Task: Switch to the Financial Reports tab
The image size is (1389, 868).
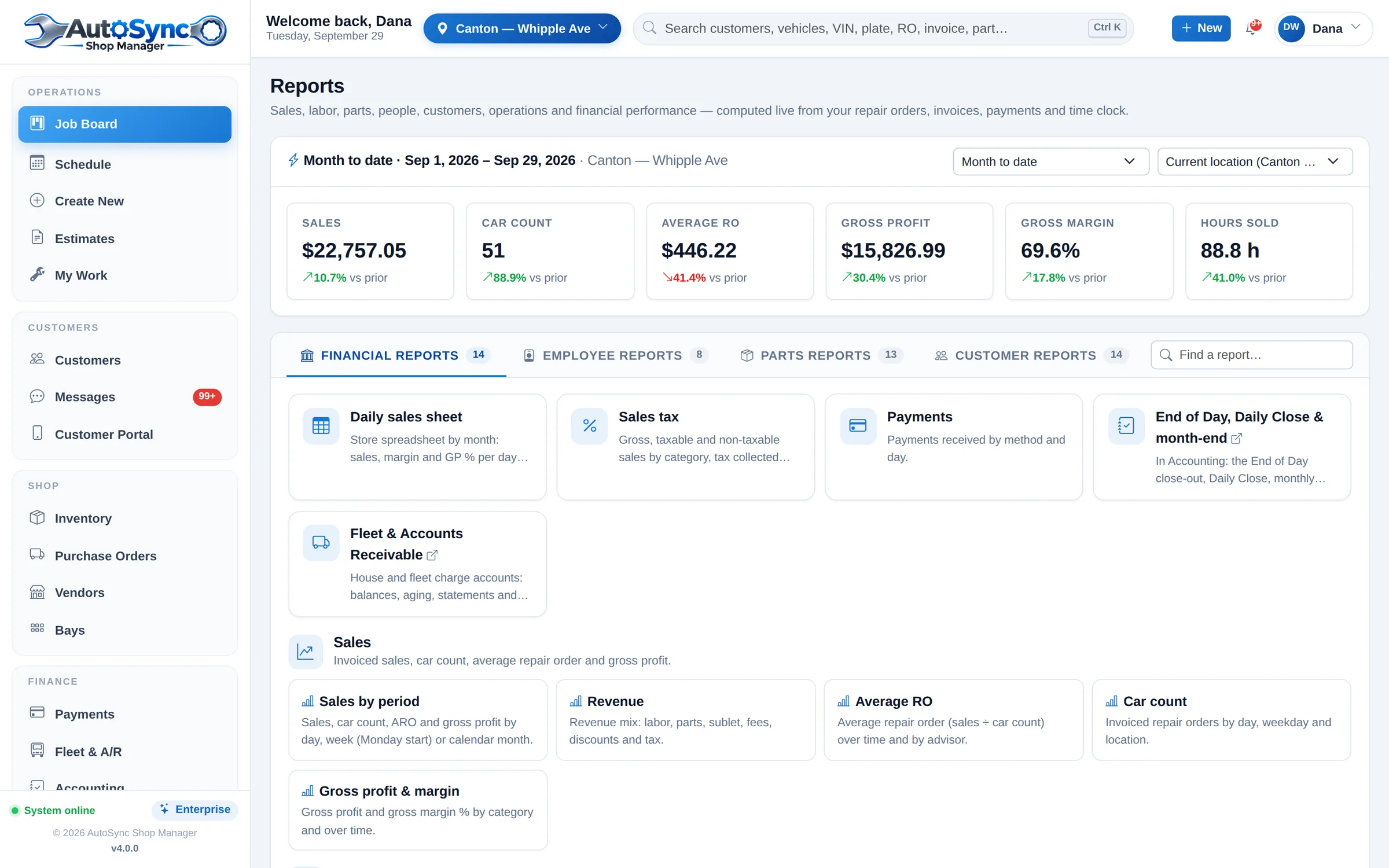Action: click(396, 355)
